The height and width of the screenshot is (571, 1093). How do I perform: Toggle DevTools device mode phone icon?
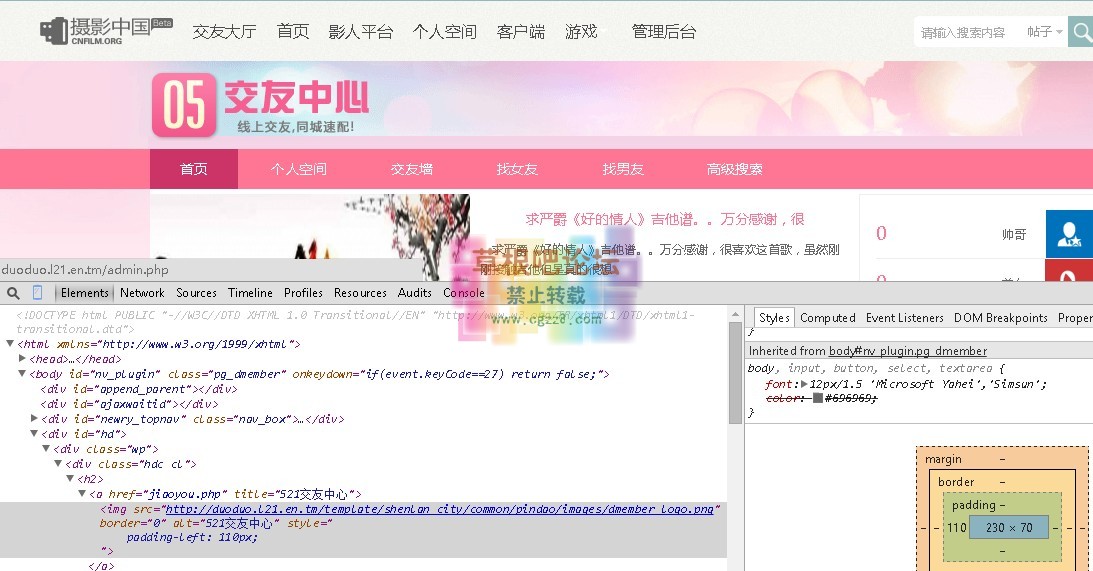click(x=38, y=293)
